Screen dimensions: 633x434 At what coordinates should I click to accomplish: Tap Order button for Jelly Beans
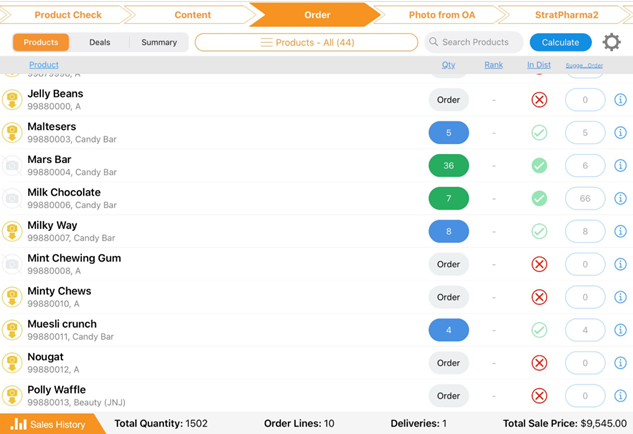pos(449,100)
